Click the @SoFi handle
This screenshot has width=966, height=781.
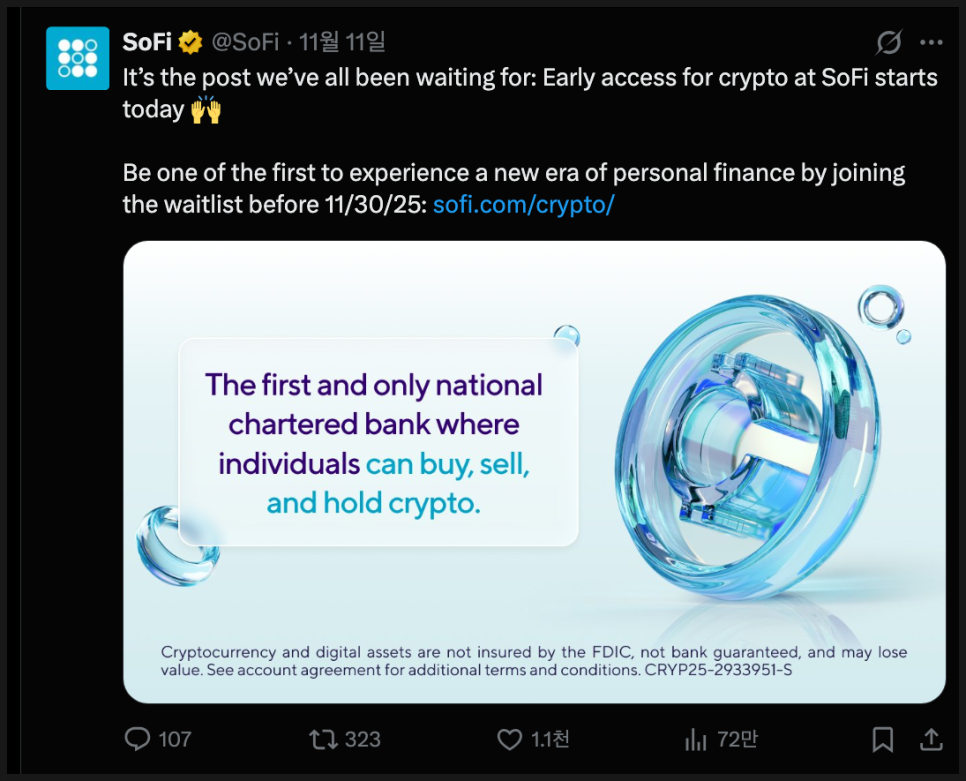[x=248, y=43]
